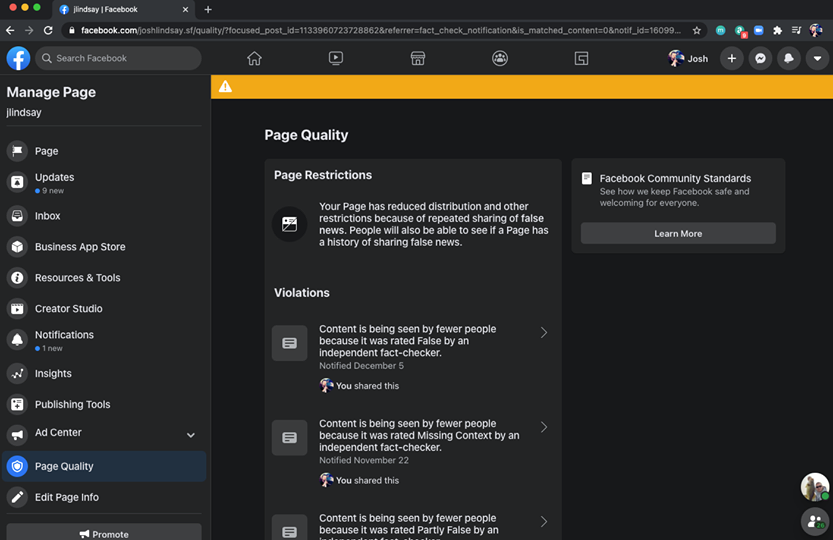The width and height of the screenshot is (833, 540).
Task: Select Page Quality in the sidebar
Action: pos(104,466)
